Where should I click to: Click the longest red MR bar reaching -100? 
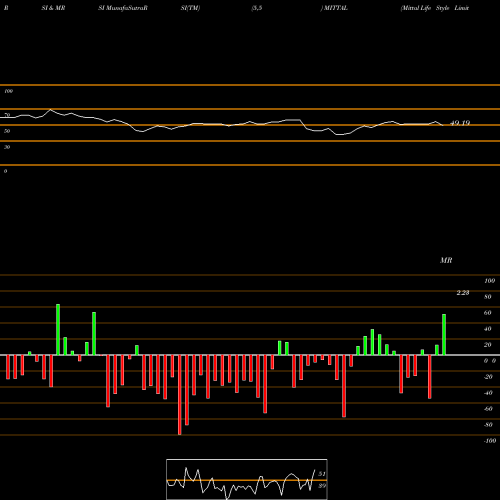pos(180,395)
